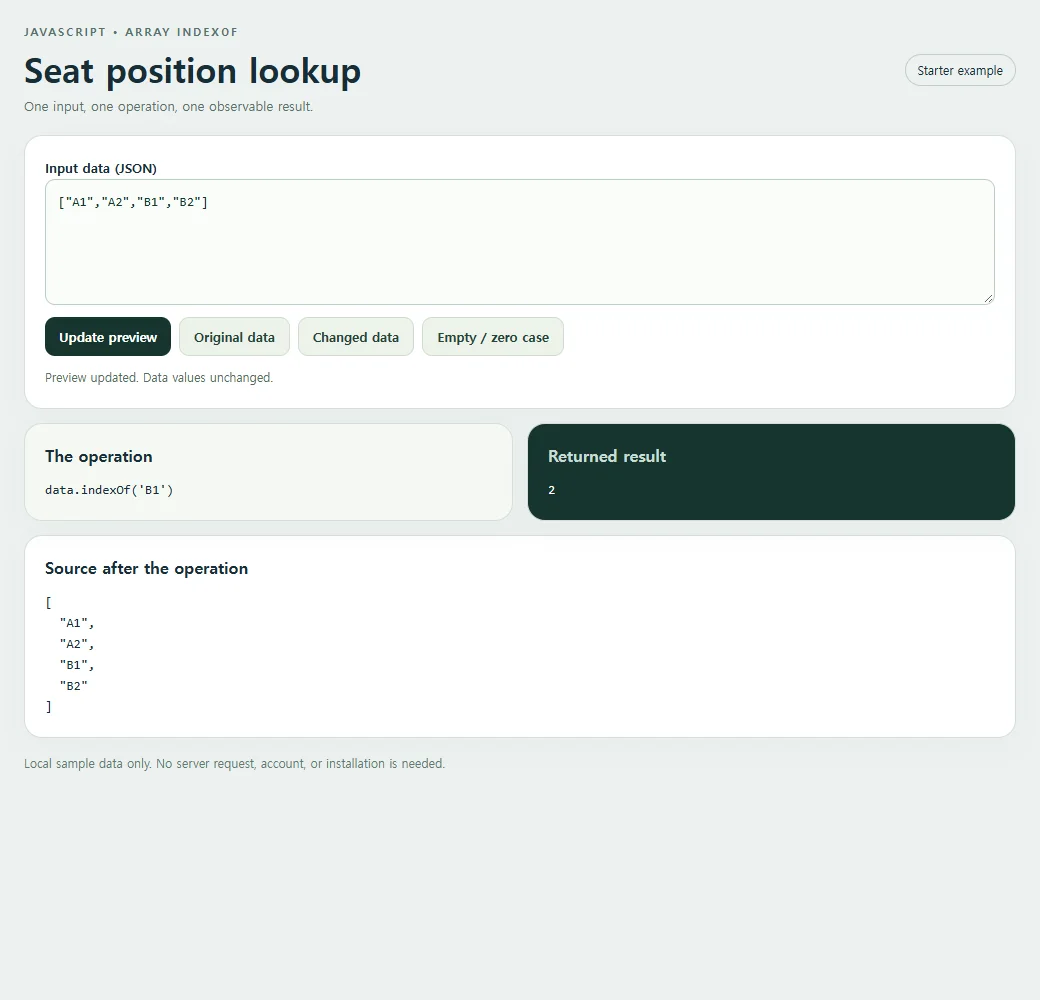
Task: Click the Returned result panel heading
Action: coord(607,456)
